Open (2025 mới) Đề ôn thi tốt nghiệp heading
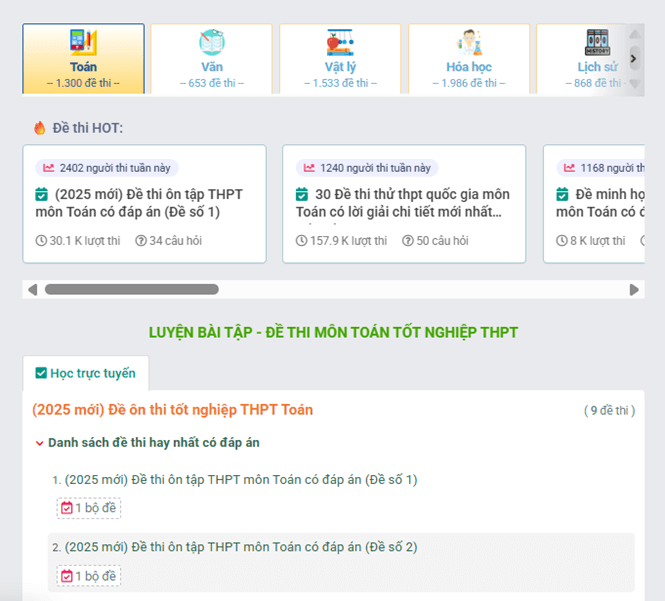This screenshot has width=665, height=601. click(x=172, y=410)
